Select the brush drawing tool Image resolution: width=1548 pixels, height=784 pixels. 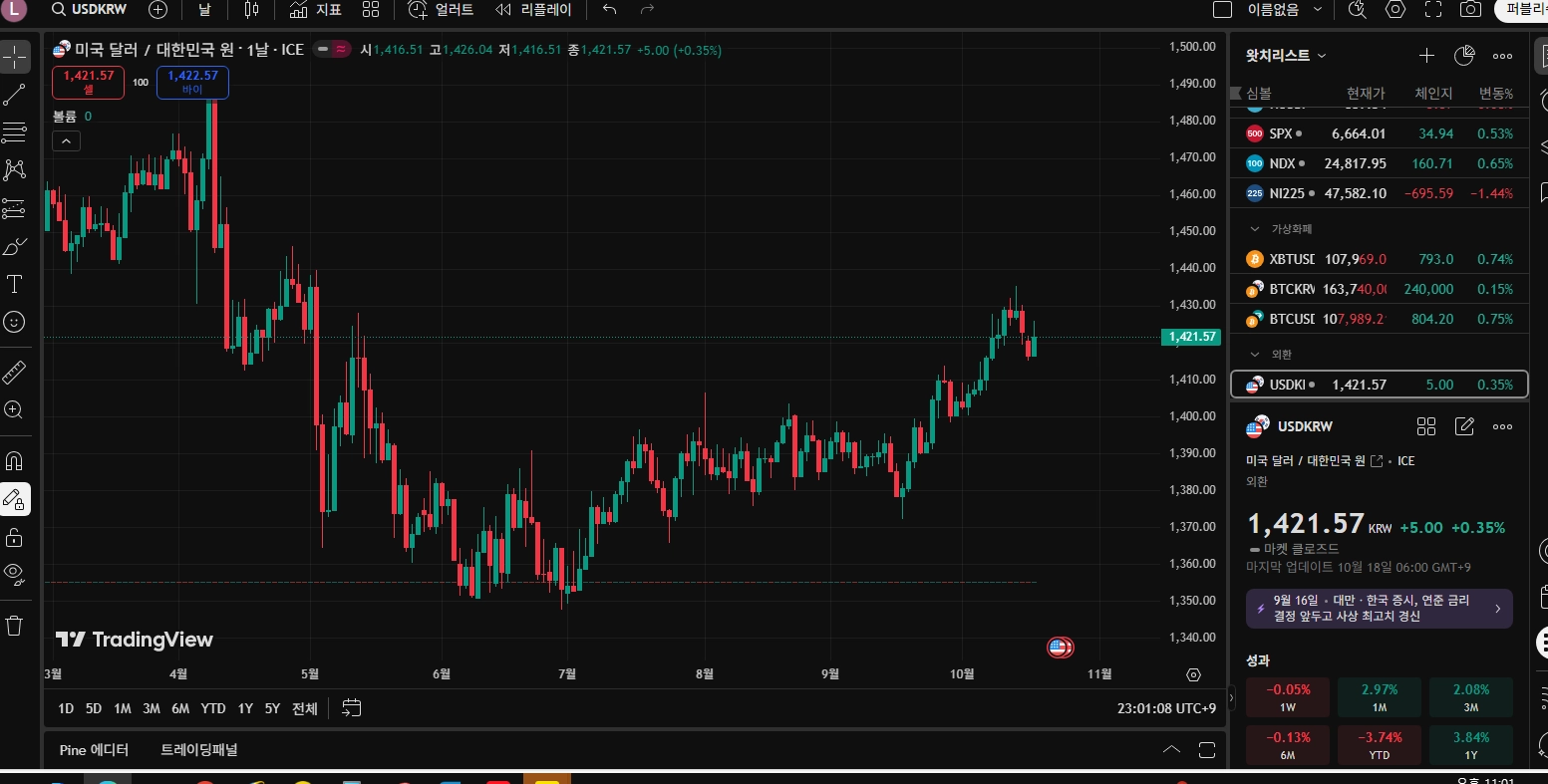[x=15, y=246]
